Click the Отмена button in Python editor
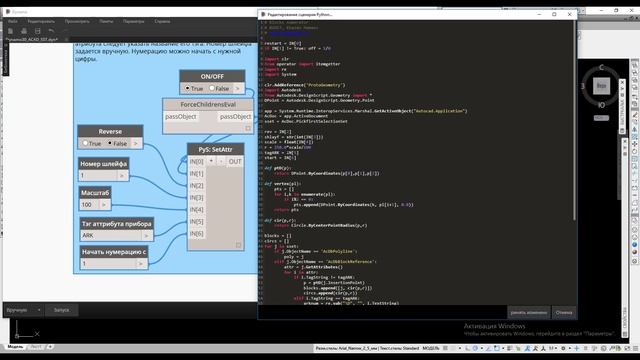The height and width of the screenshot is (360, 640). pos(564,313)
